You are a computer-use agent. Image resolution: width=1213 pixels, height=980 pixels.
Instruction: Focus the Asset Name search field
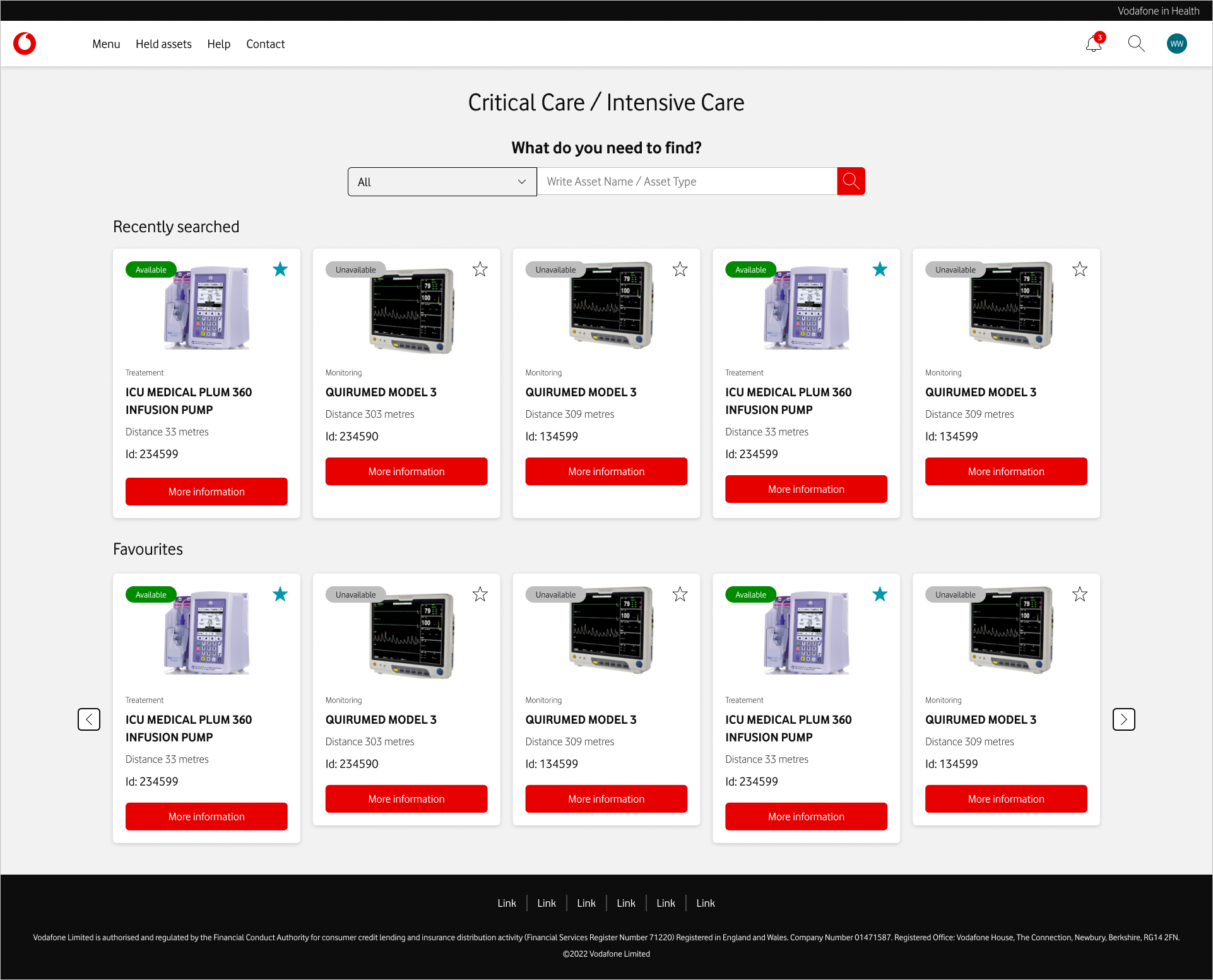click(687, 182)
